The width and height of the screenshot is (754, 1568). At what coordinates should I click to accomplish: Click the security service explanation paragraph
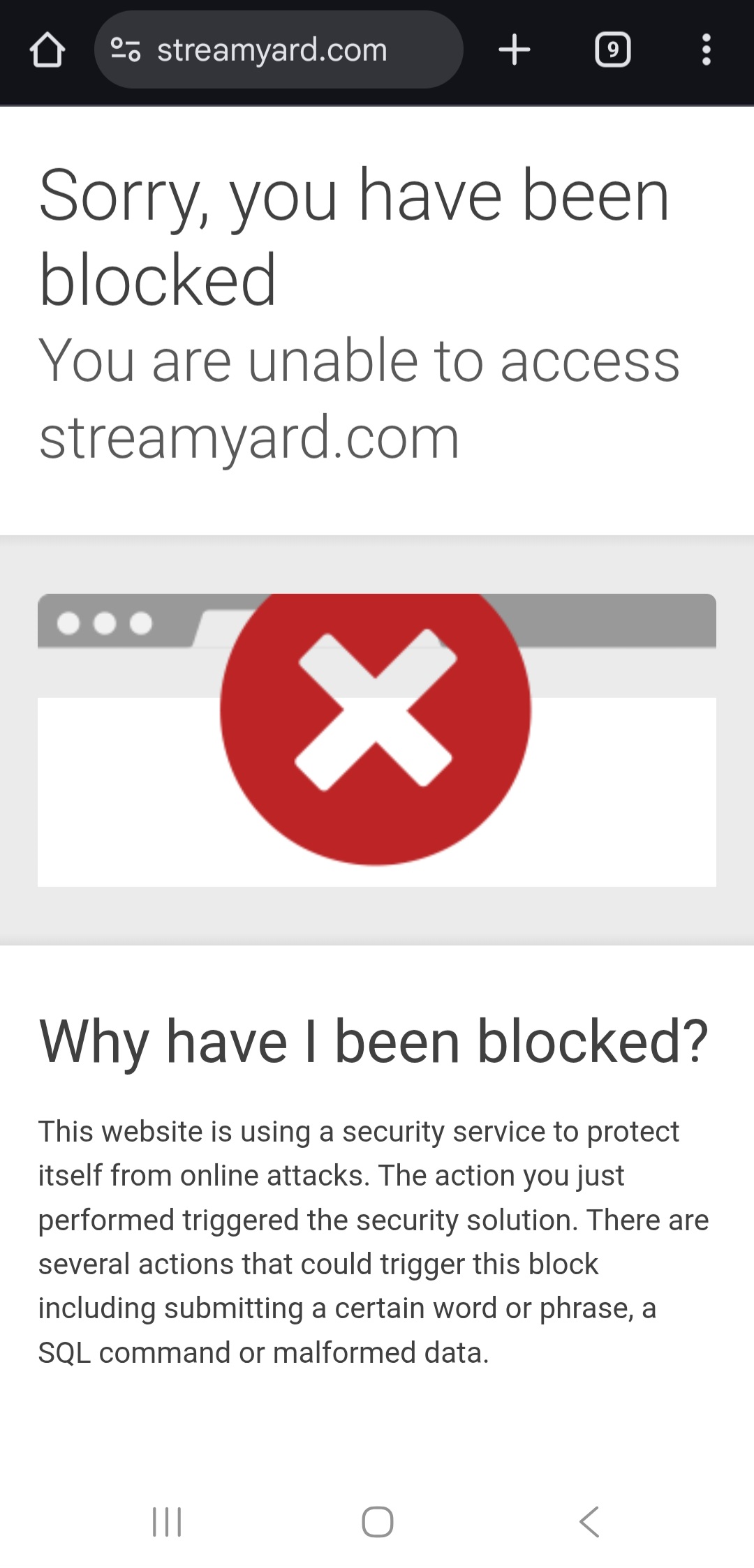(374, 1241)
